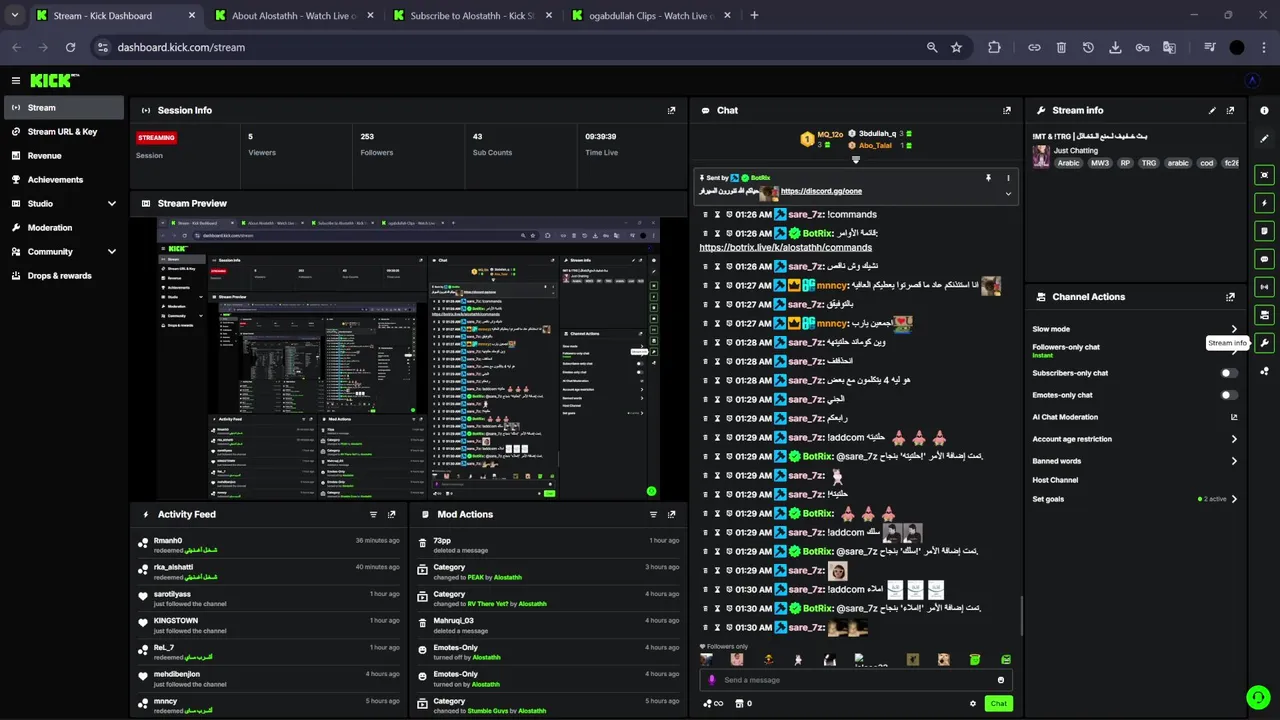Unpin the pinned BotRix message
The height and width of the screenshot is (720, 1280).
(x=988, y=178)
